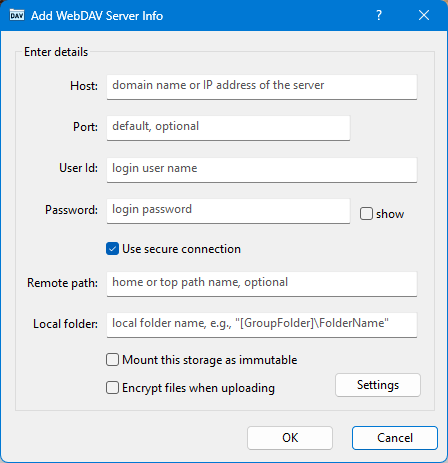This screenshot has height=463, width=448.
Task: Click the Enter details group heading
Action: pyautogui.click(x=56, y=52)
